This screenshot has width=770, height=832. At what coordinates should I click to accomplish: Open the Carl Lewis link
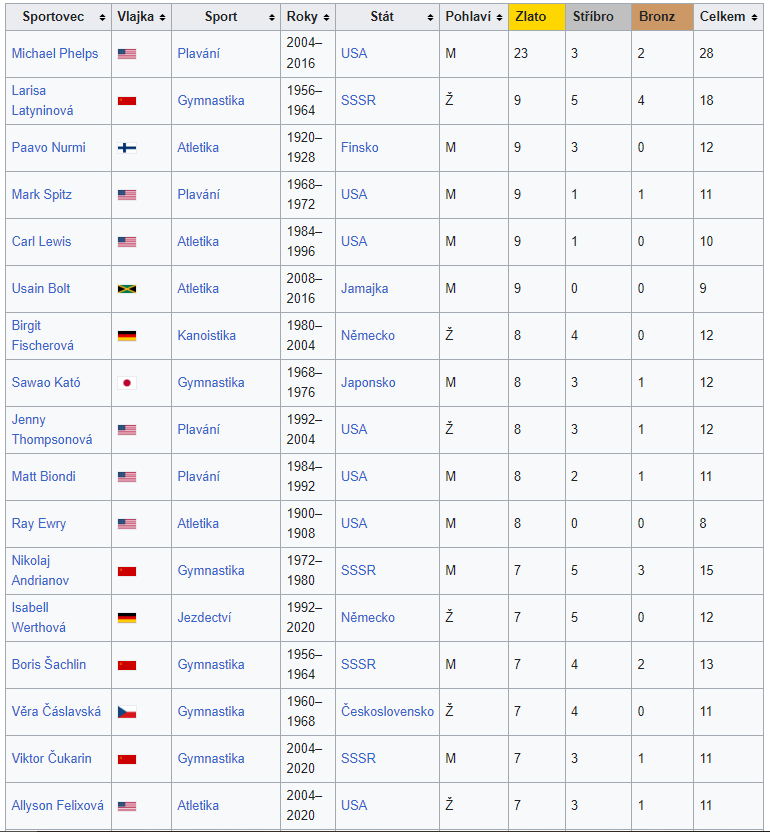click(x=41, y=241)
